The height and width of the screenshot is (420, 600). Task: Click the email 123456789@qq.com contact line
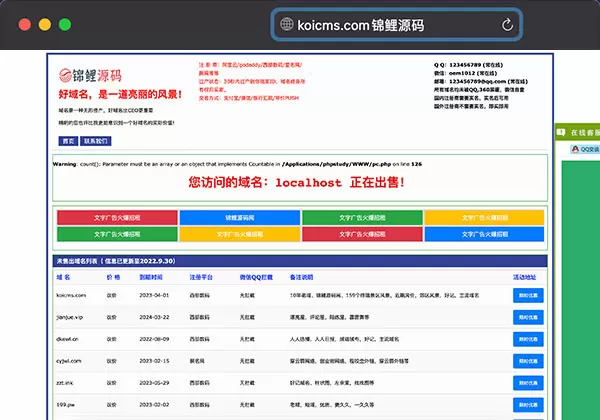click(481, 81)
